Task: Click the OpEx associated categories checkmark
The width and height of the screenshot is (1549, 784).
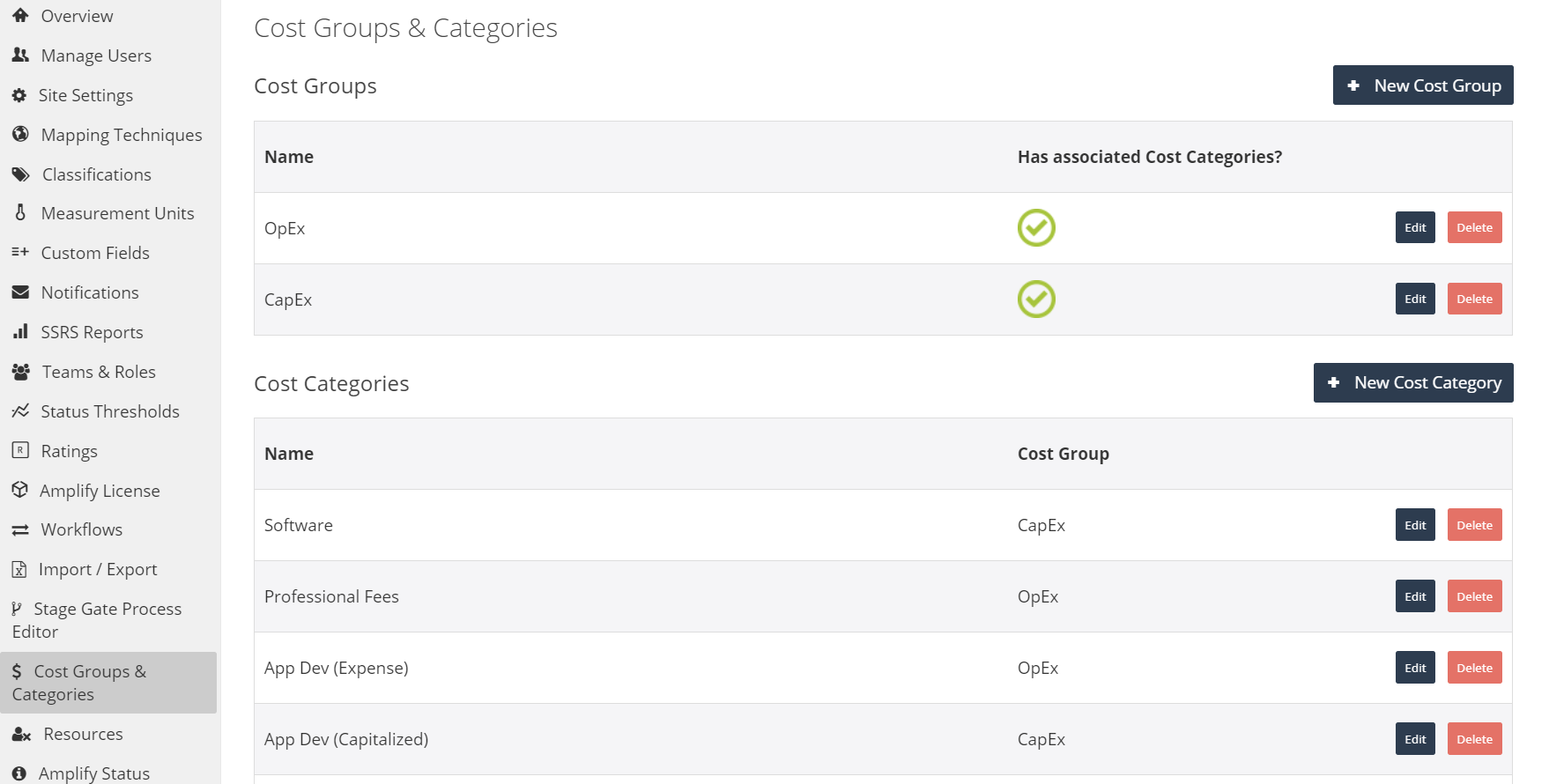Action: (1036, 228)
